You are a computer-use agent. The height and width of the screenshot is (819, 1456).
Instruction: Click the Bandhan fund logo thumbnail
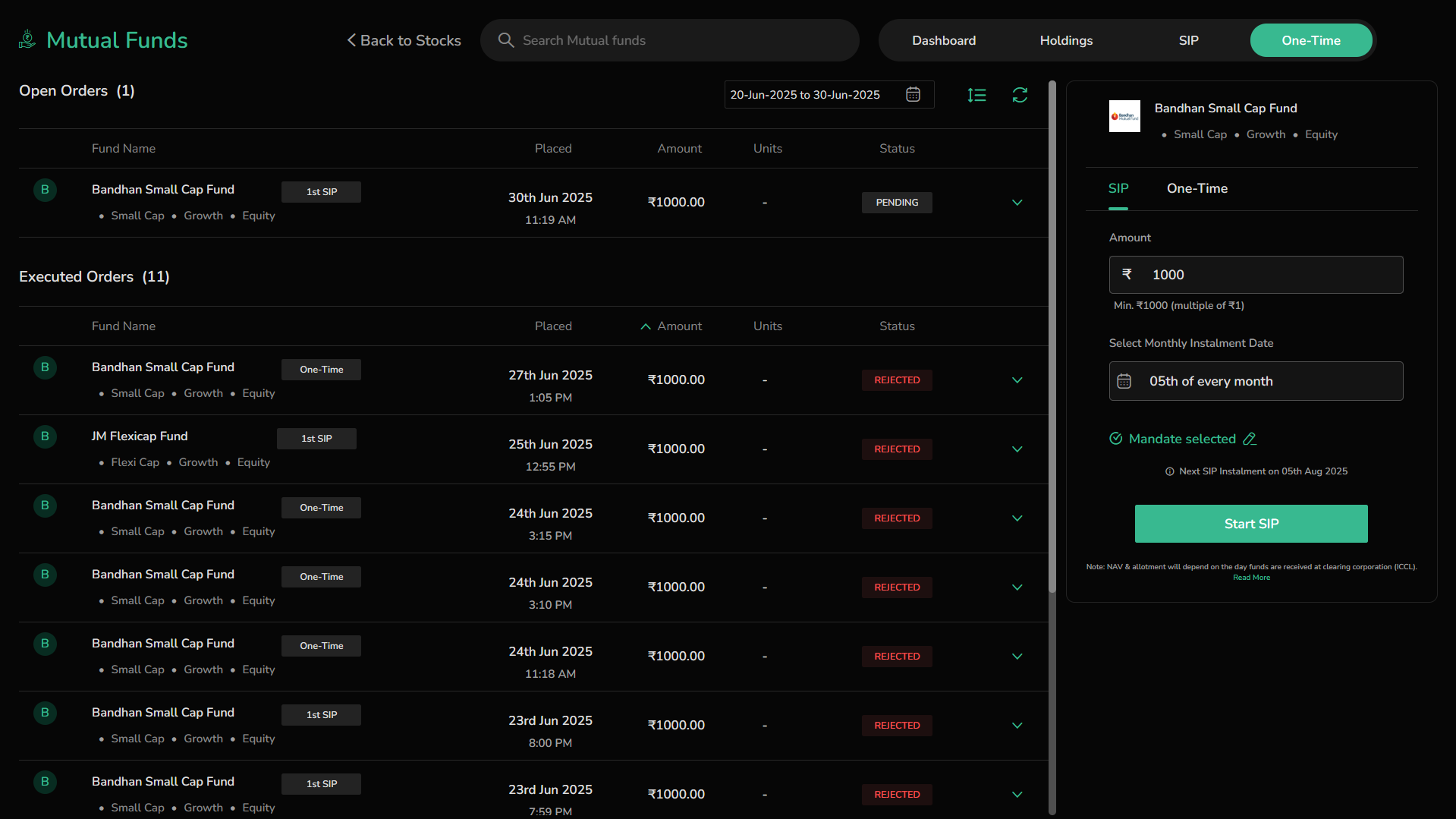pos(1124,116)
